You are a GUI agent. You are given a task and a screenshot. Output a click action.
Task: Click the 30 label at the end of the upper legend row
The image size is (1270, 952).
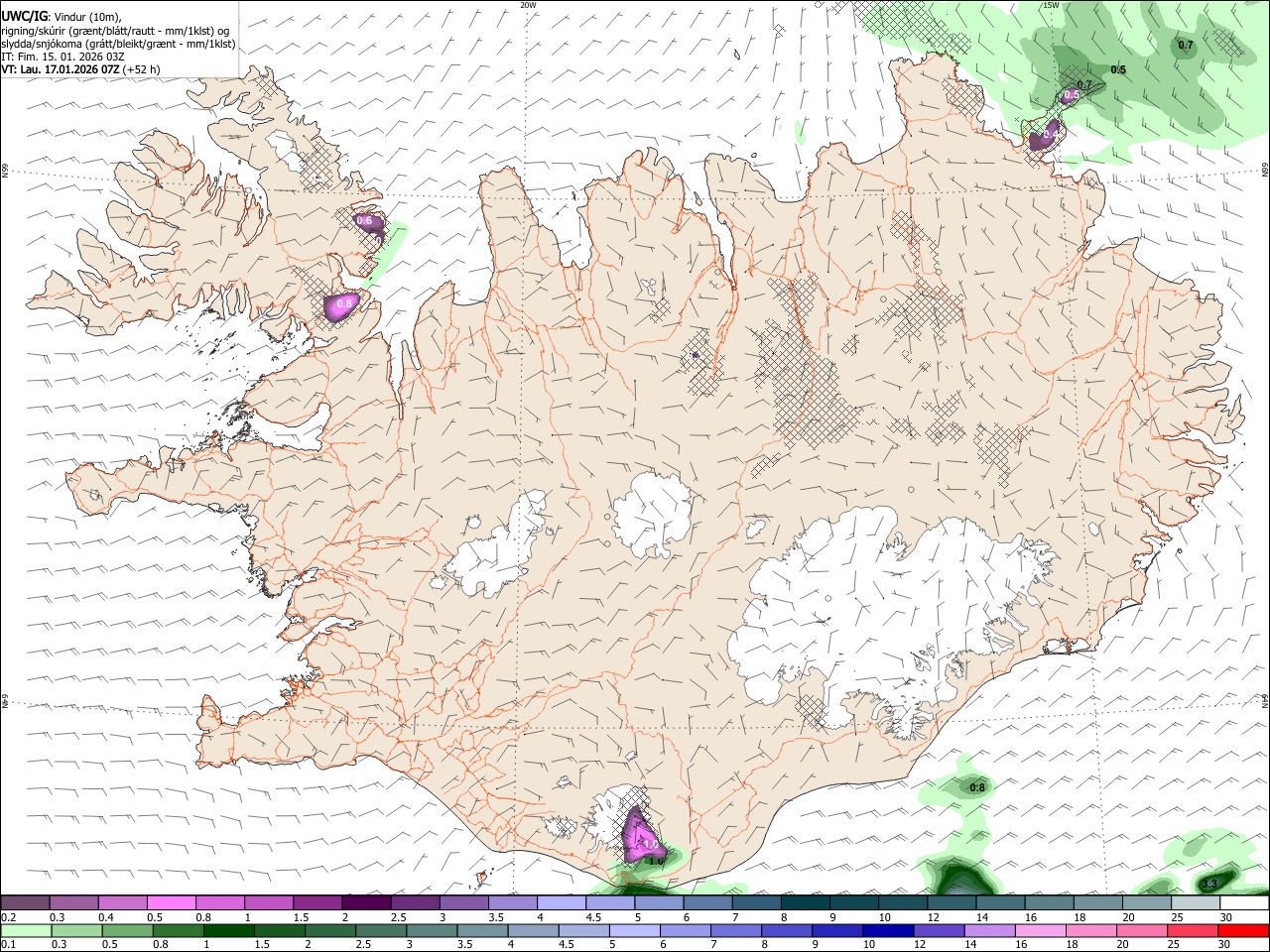pyautogui.click(x=1226, y=917)
